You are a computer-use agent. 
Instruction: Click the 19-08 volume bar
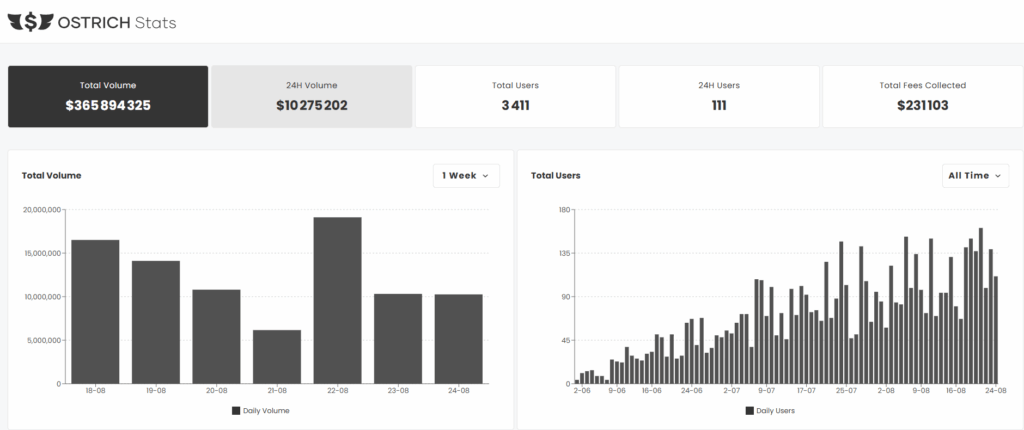(x=156, y=322)
